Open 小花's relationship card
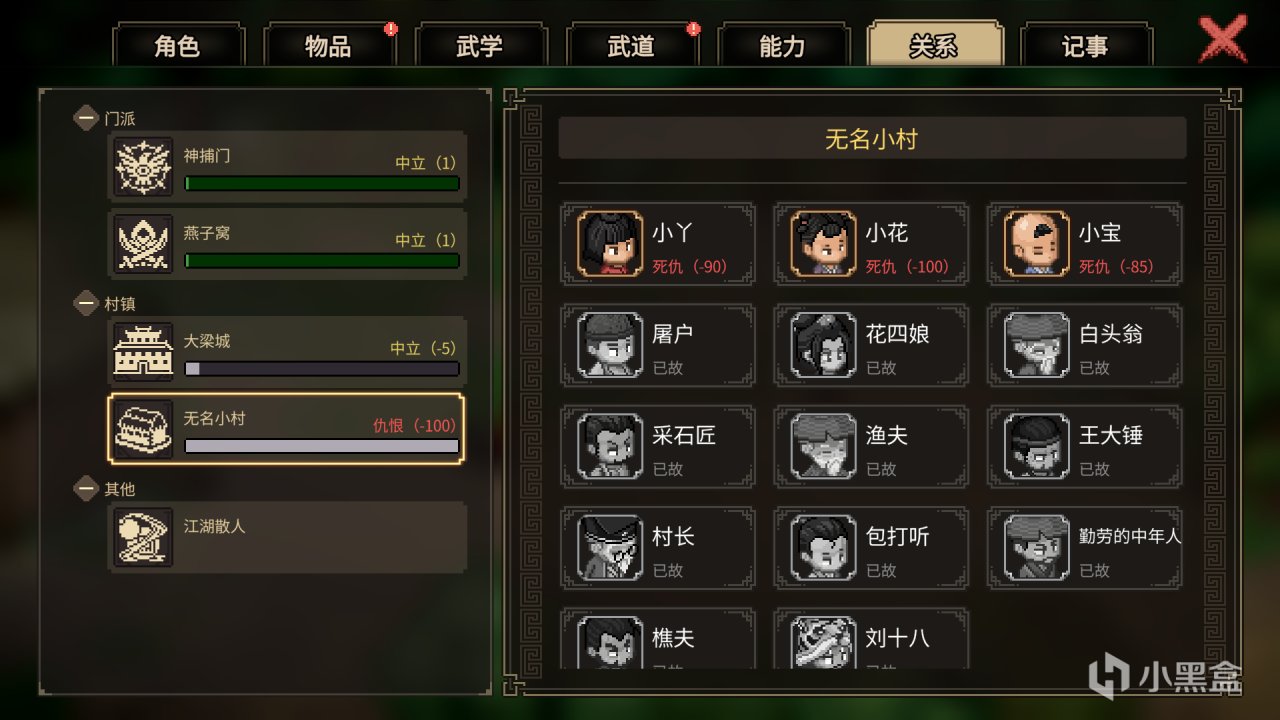1280x720 pixels. [872, 244]
